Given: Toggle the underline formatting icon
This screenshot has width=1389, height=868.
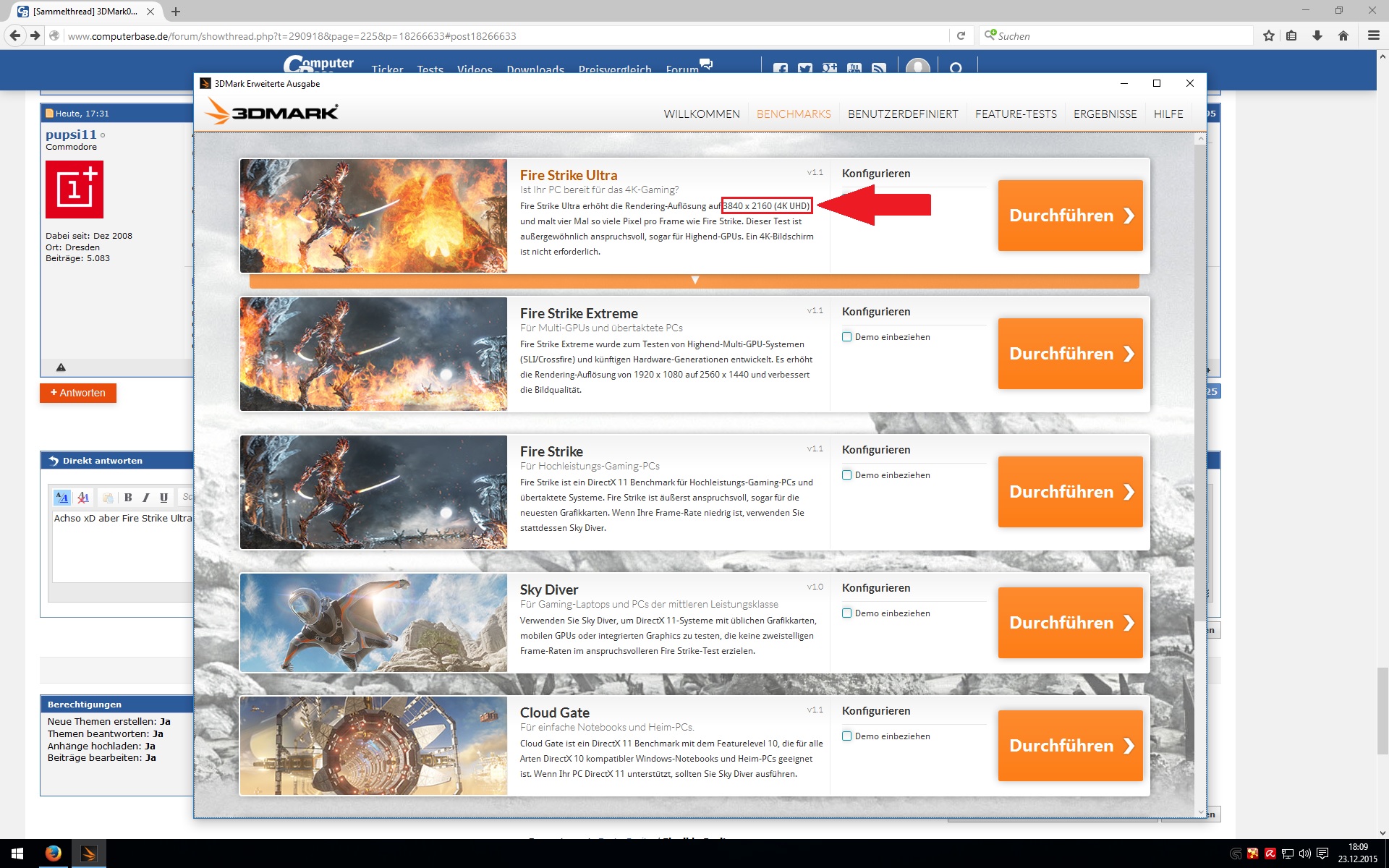Looking at the screenshot, I should pyautogui.click(x=163, y=497).
